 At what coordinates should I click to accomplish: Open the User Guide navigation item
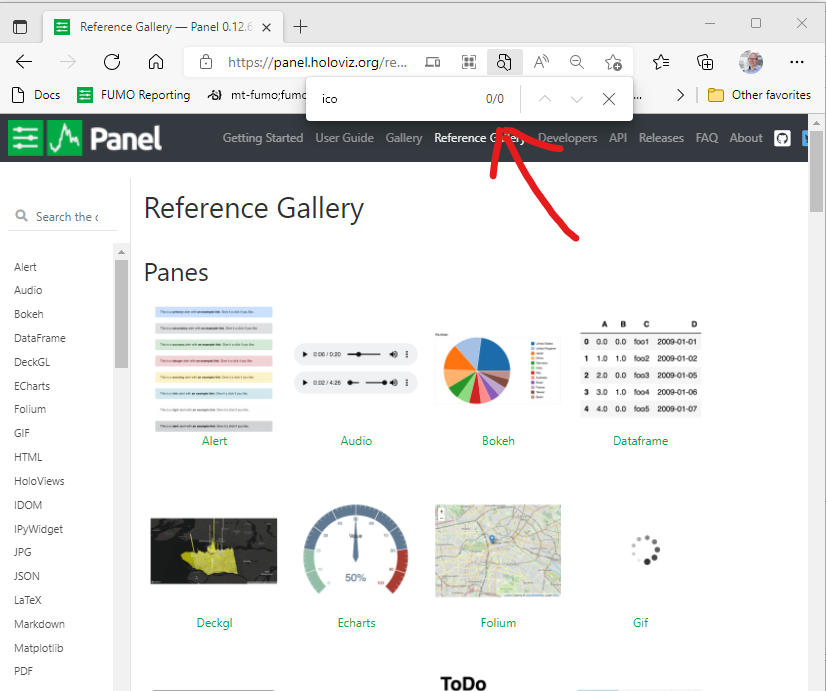344,138
